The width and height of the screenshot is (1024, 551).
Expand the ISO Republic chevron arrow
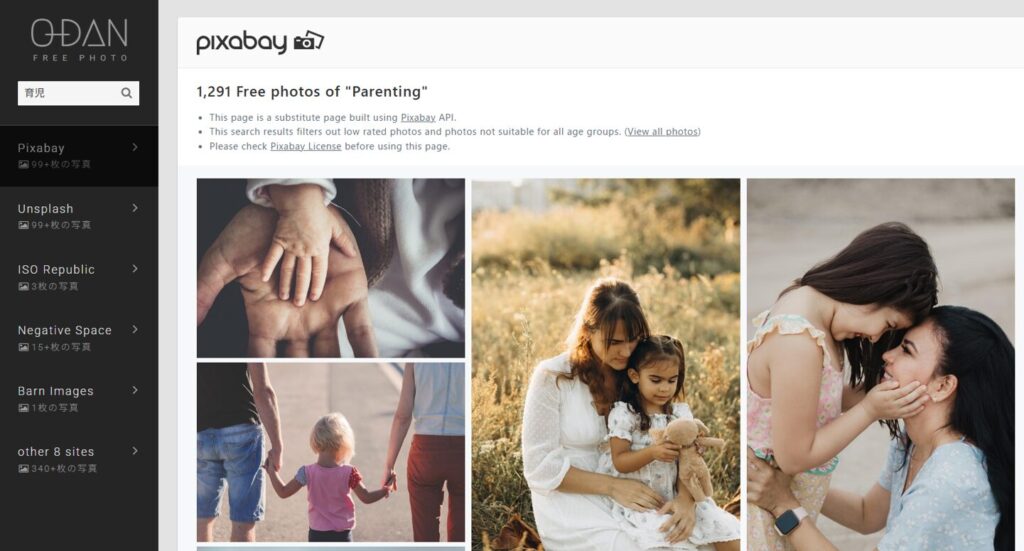coord(135,268)
